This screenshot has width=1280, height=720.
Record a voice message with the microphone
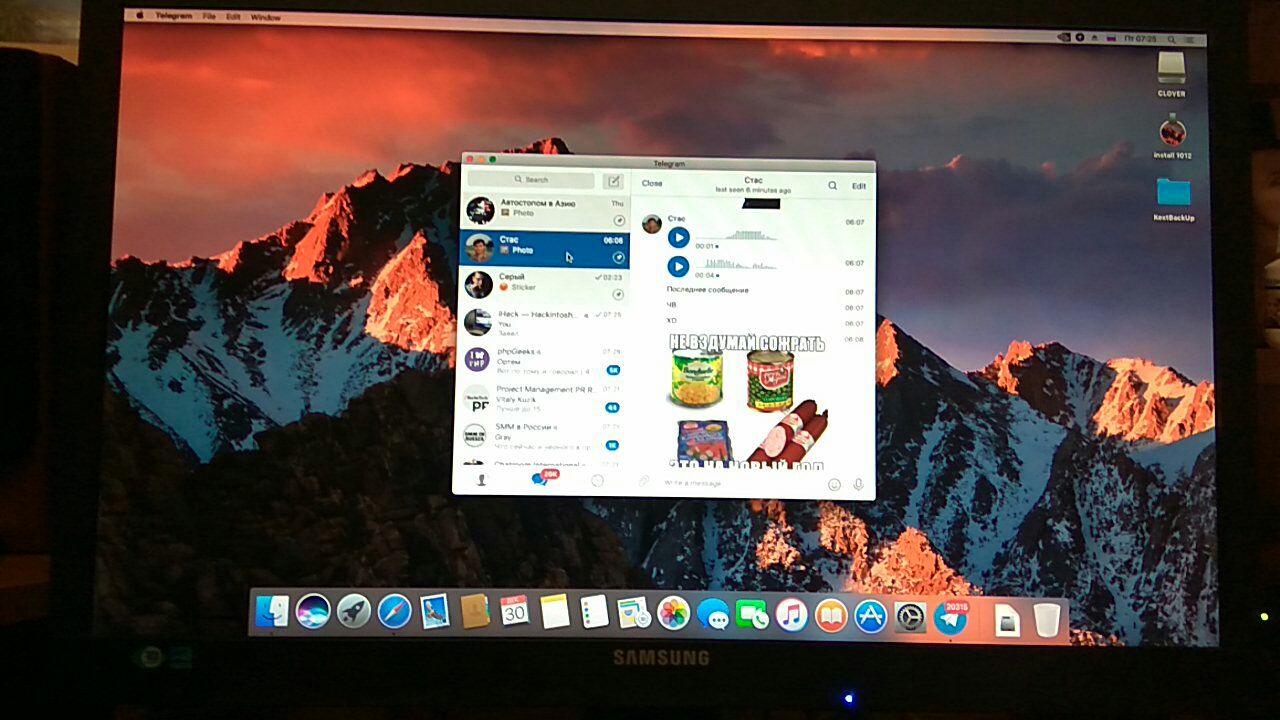click(x=858, y=484)
